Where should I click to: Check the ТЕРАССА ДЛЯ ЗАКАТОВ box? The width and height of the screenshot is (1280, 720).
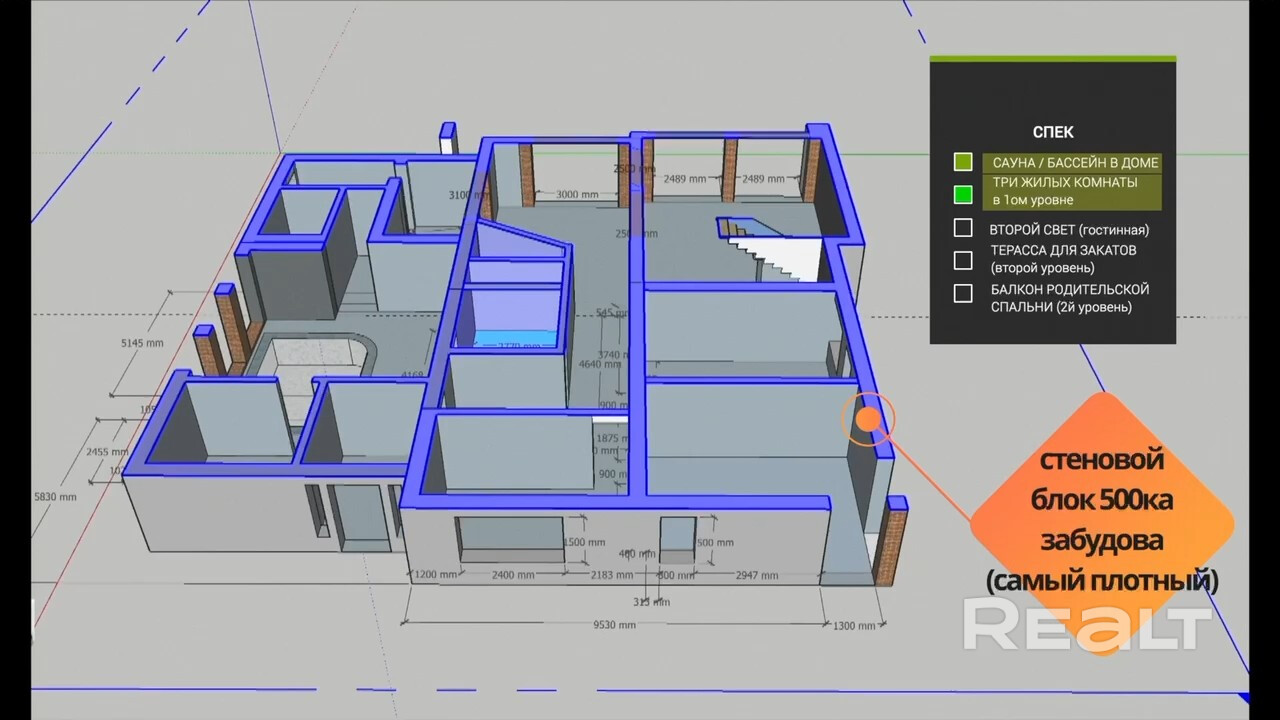tap(963, 260)
